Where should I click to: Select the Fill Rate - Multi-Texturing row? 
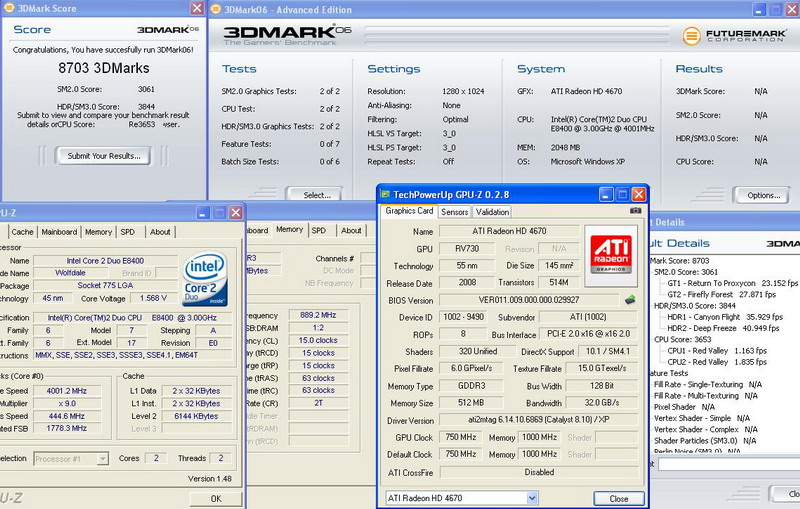click(706, 395)
